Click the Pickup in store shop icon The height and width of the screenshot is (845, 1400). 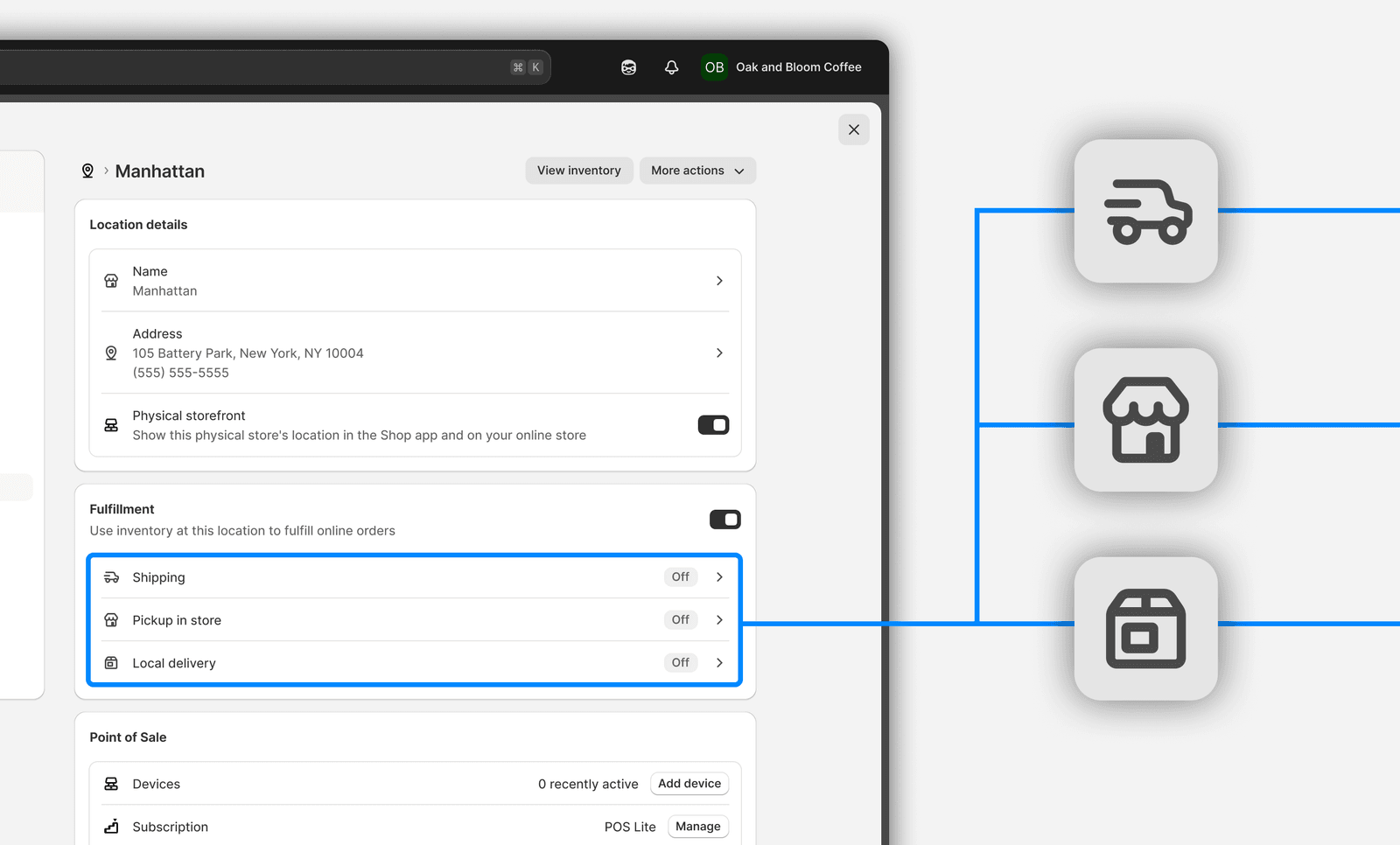pyautogui.click(x=111, y=620)
